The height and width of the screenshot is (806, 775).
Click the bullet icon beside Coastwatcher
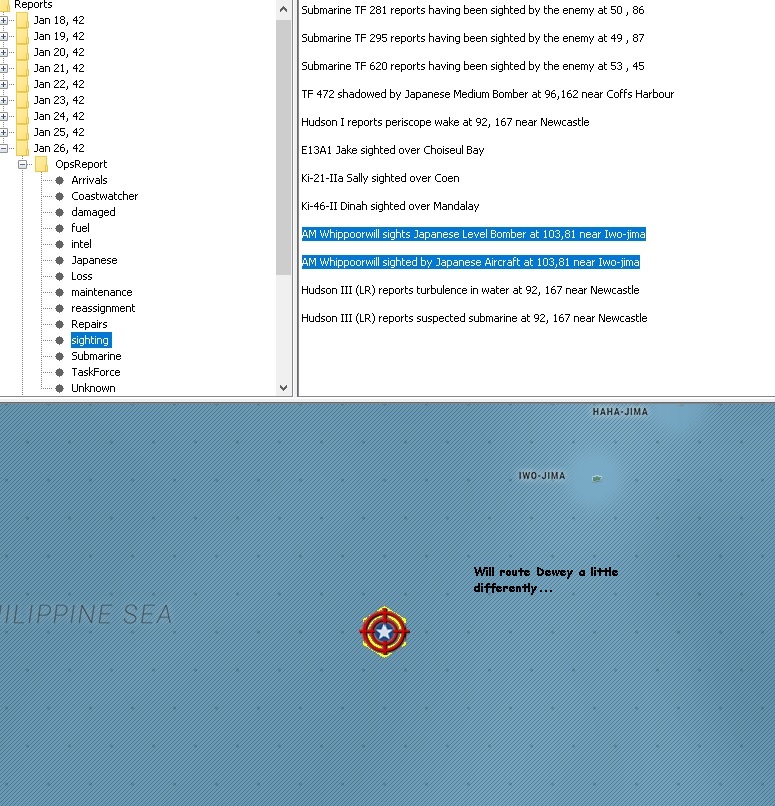pyautogui.click(x=60, y=196)
